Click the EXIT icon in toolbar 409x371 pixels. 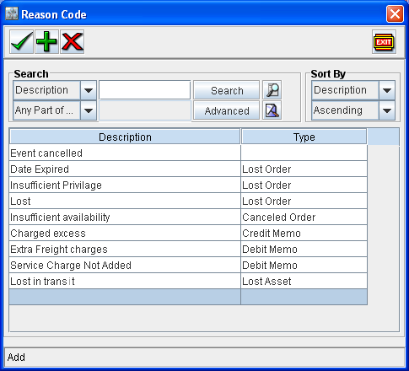point(384,42)
